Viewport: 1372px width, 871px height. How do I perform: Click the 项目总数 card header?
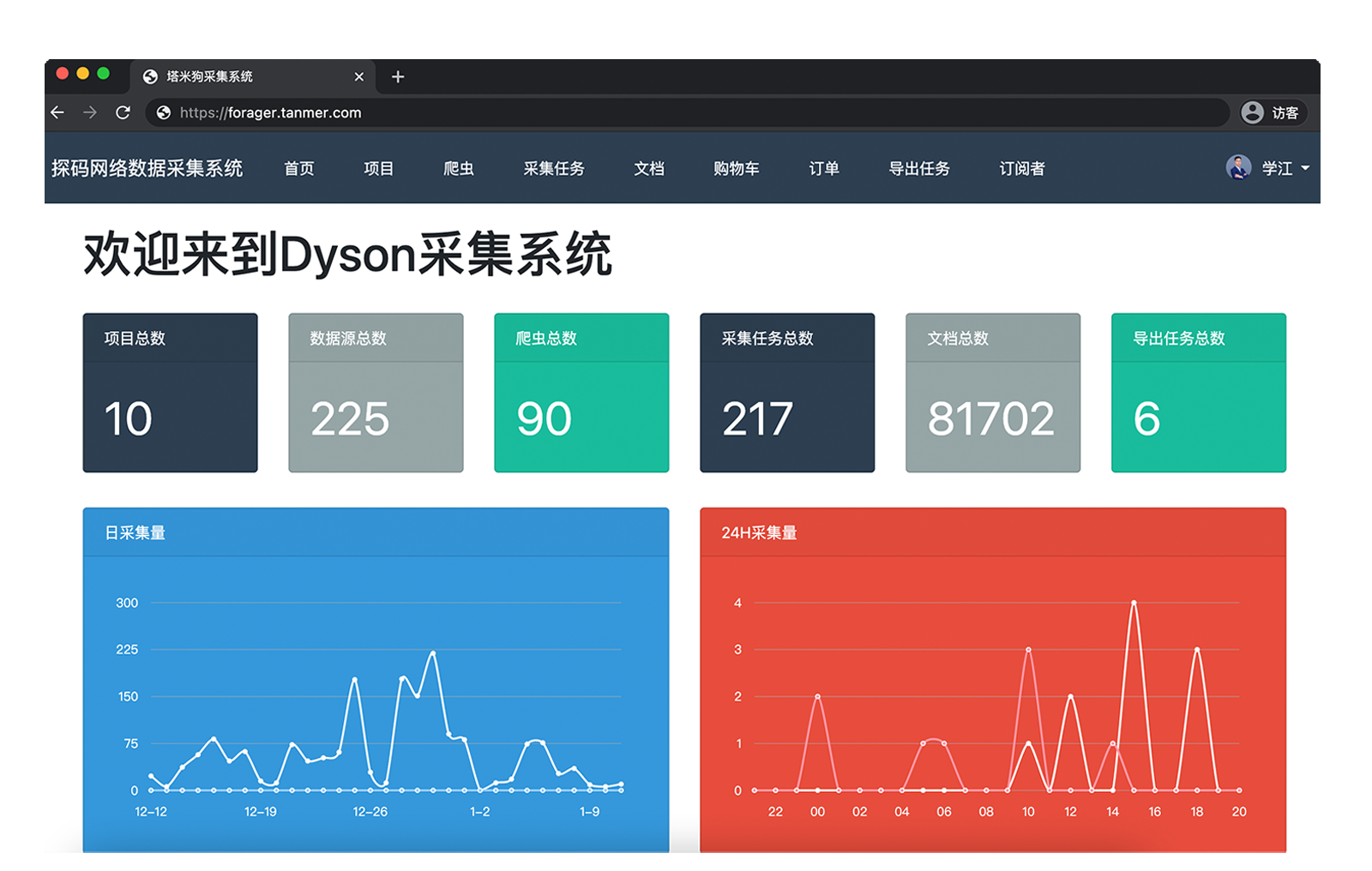[x=170, y=338]
